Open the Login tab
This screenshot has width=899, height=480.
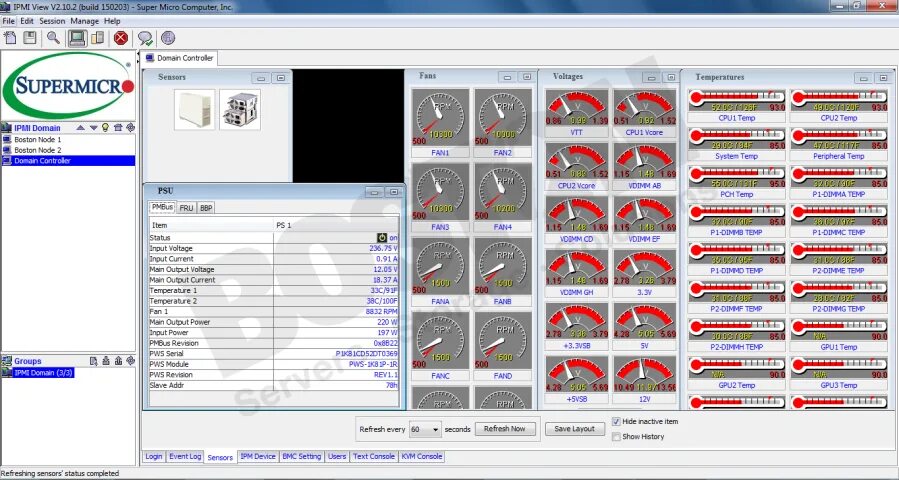pyautogui.click(x=154, y=456)
